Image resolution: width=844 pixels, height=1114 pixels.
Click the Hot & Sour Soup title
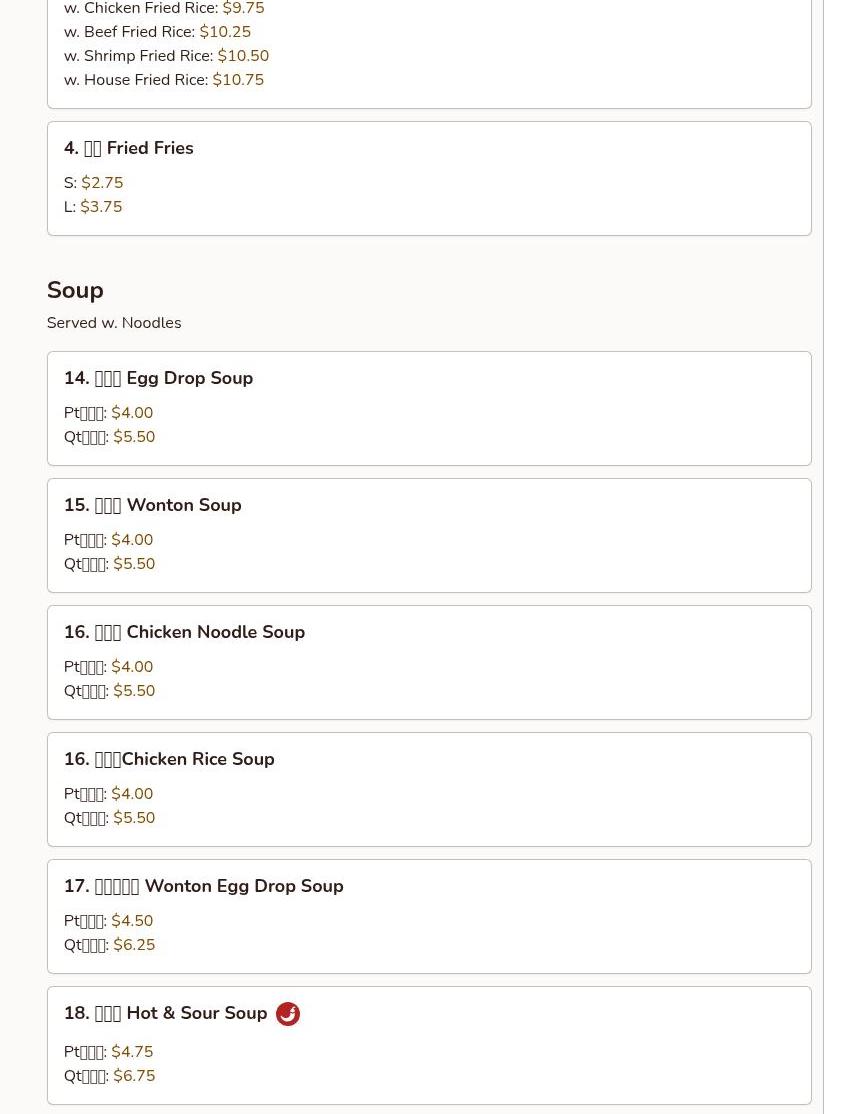(x=166, y=1013)
